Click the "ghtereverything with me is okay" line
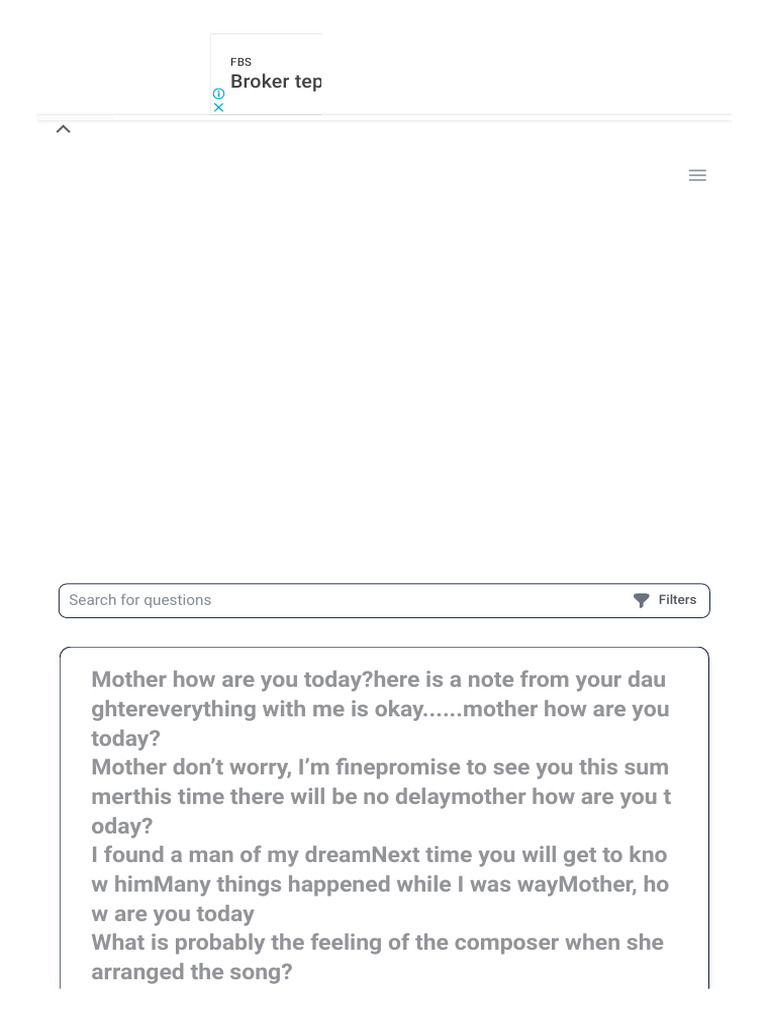This screenshot has width=768, height=1024. pyautogui.click(x=380, y=709)
